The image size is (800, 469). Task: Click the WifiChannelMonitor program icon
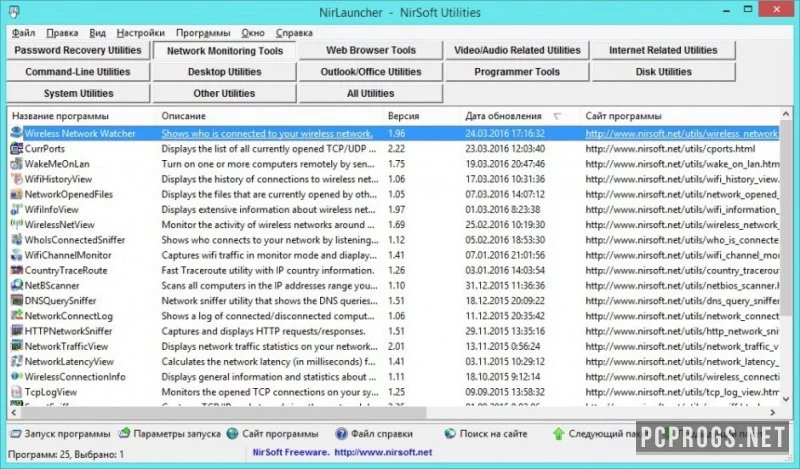tap(16, 255)
